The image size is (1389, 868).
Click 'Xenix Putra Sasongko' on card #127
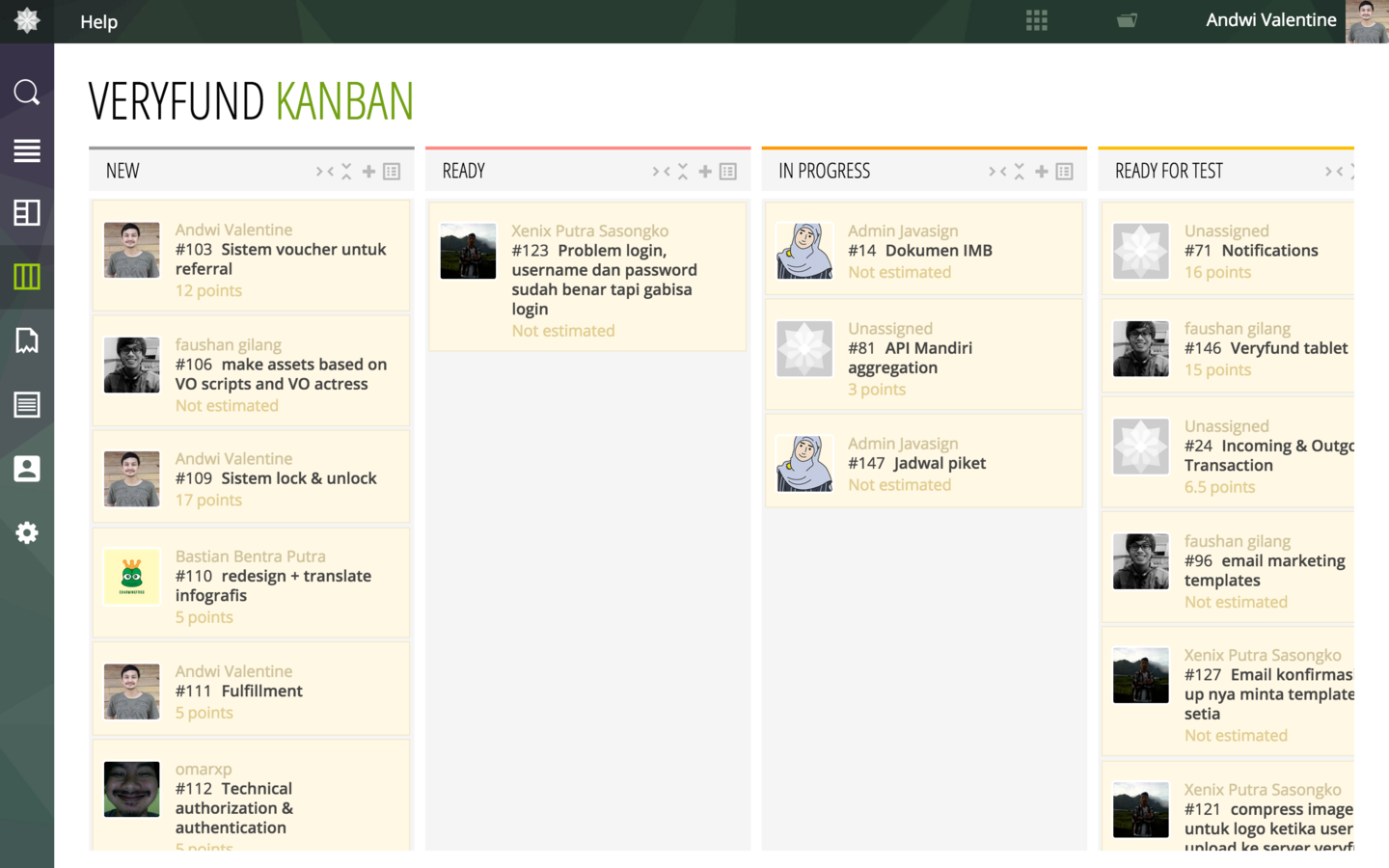1263,656
